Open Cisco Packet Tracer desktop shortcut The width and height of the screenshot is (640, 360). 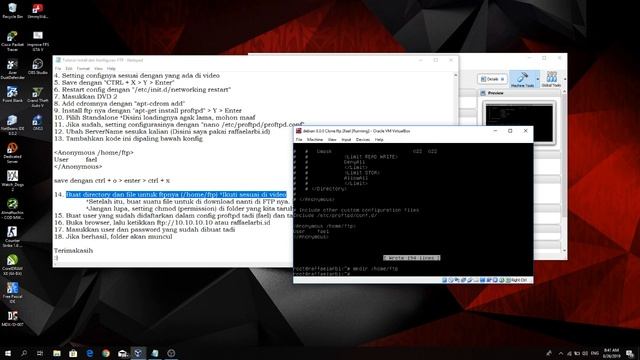tap(12, 41)
